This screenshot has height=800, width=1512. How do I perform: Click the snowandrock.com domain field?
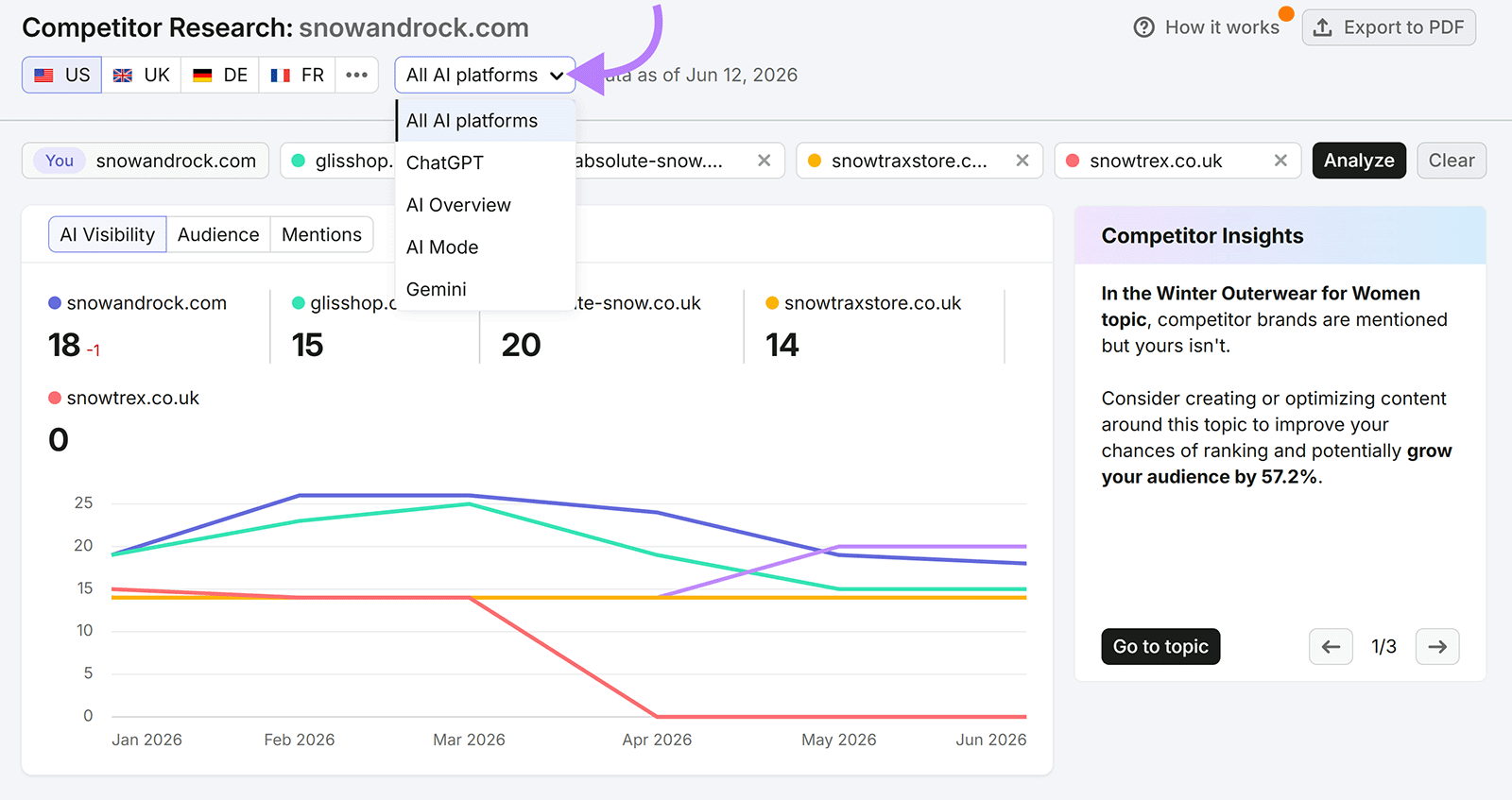click(146, 161)
